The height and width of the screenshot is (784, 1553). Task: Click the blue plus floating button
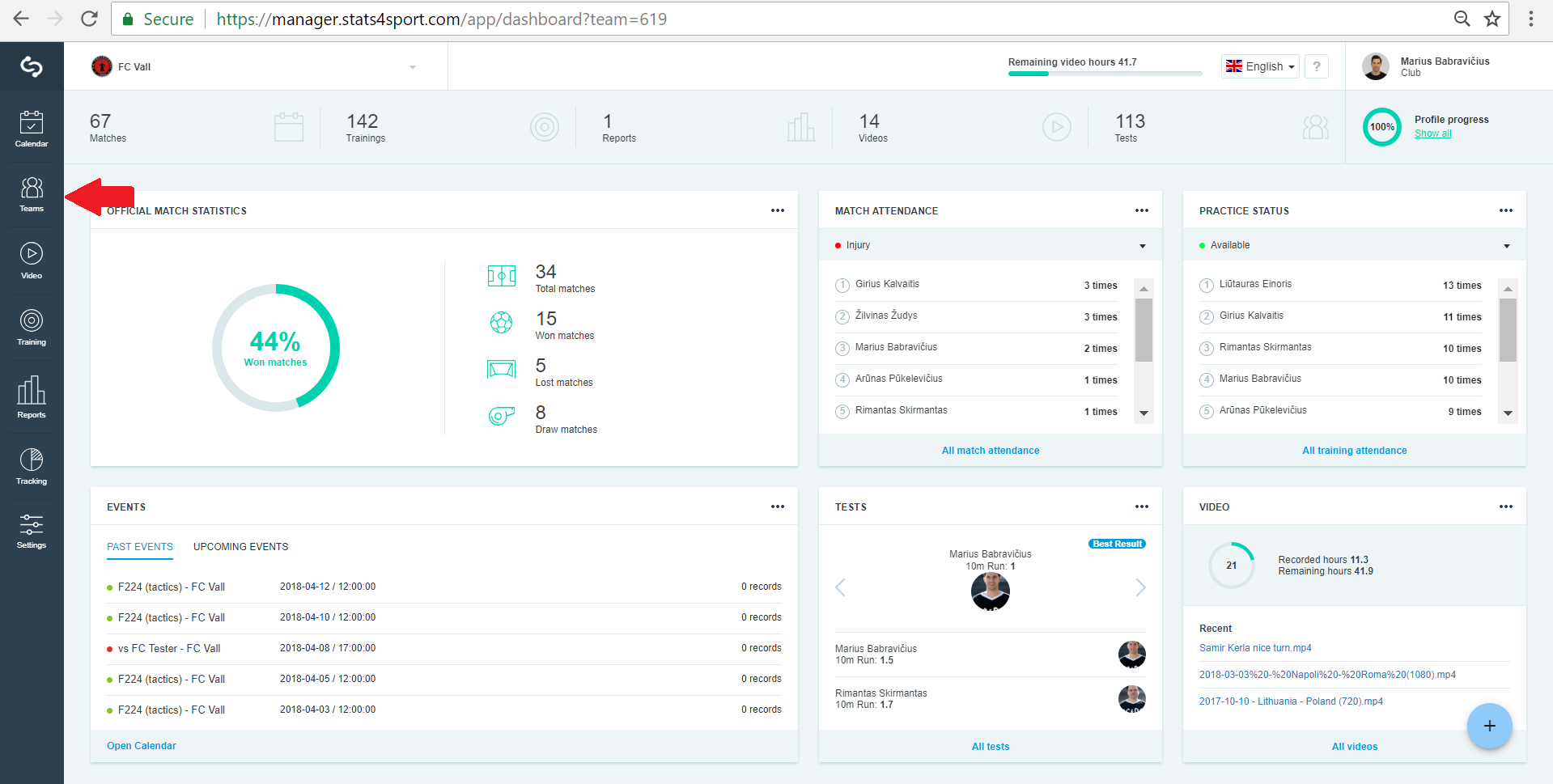pyautogui.click(x=1489, y=726)
